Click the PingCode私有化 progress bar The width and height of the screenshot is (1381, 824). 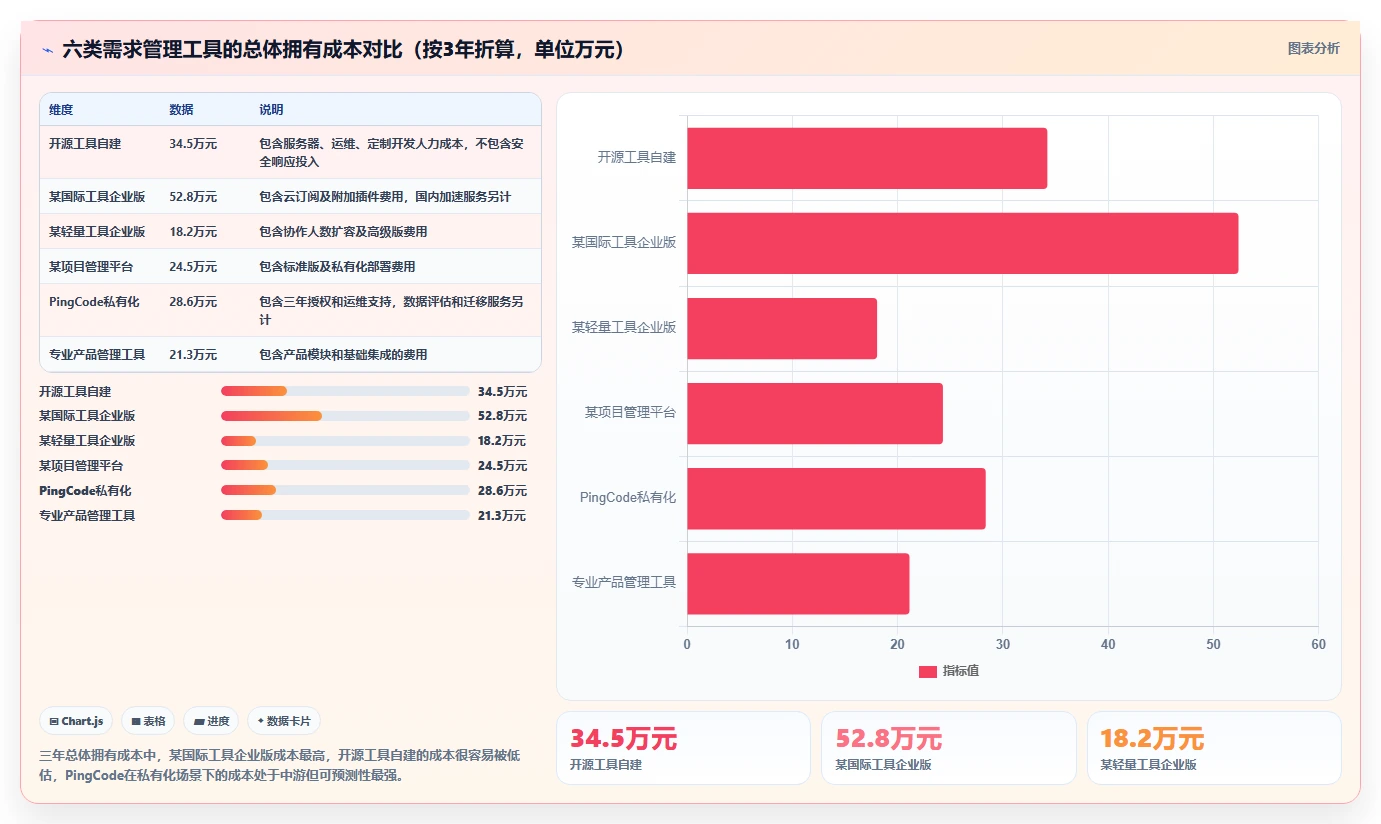pyautogui.click(x=345, y=490)
